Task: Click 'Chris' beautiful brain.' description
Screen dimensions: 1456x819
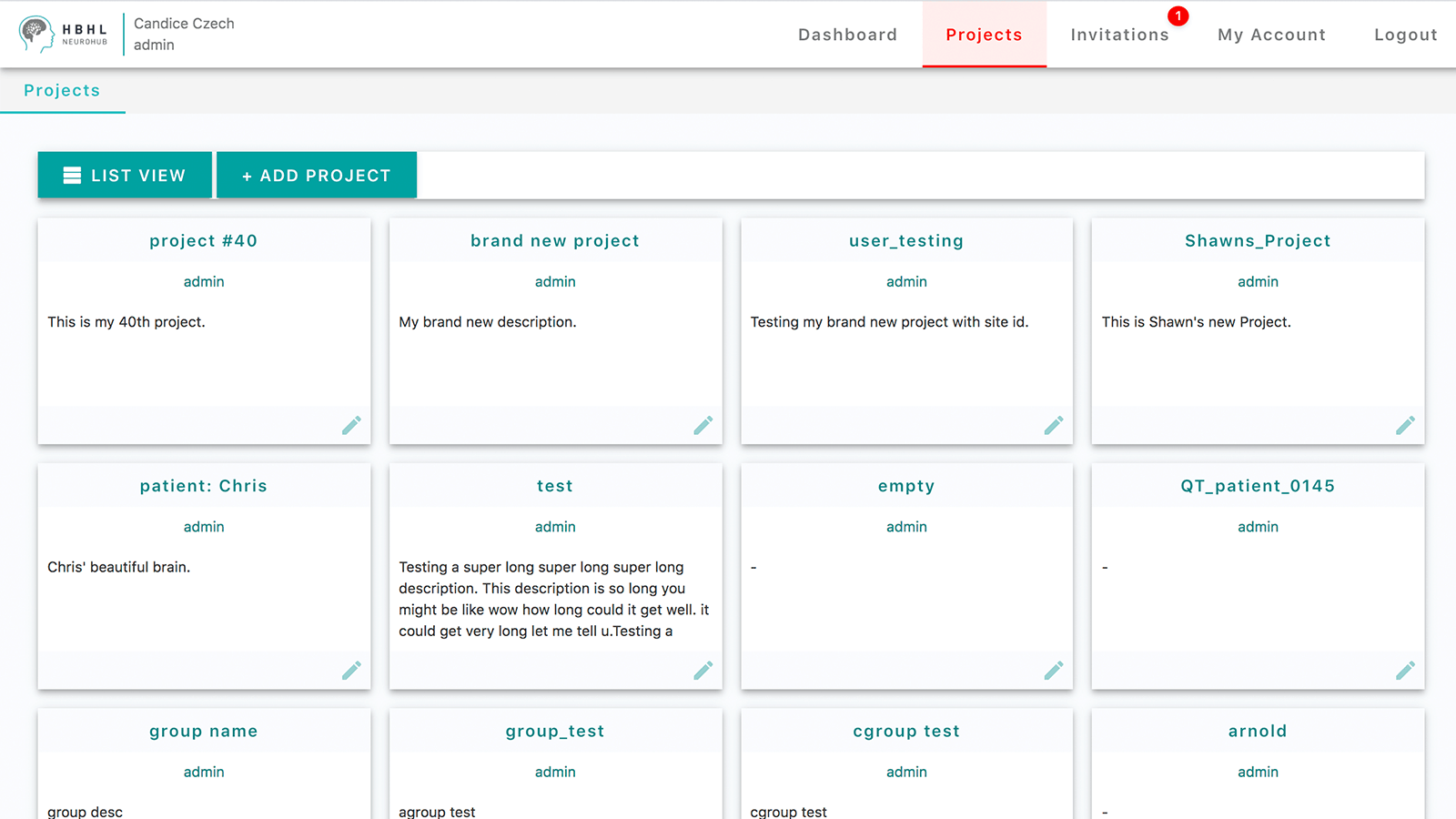Action: tap(119, 566)
